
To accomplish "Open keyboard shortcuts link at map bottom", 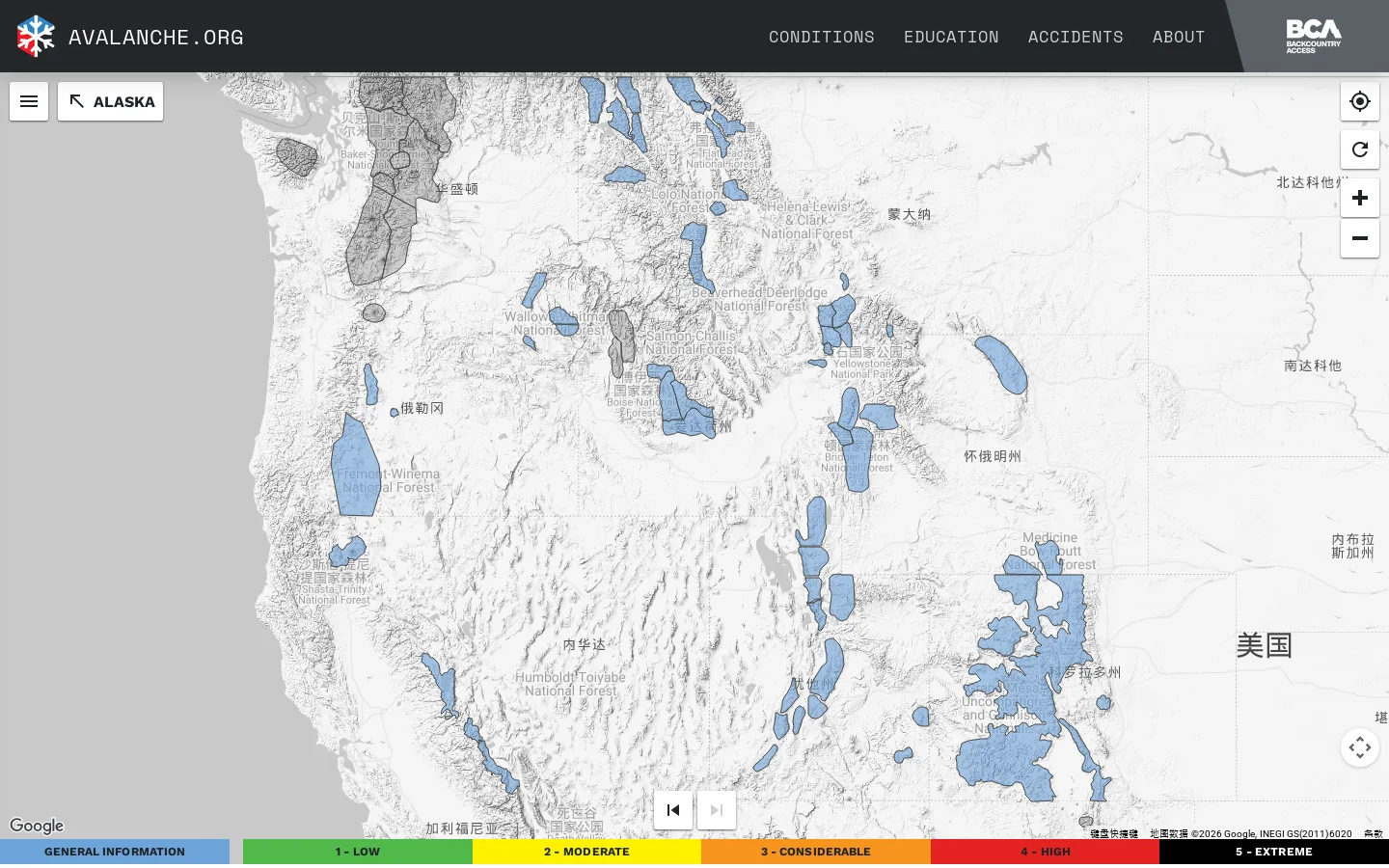I will tap(1114, 834).
